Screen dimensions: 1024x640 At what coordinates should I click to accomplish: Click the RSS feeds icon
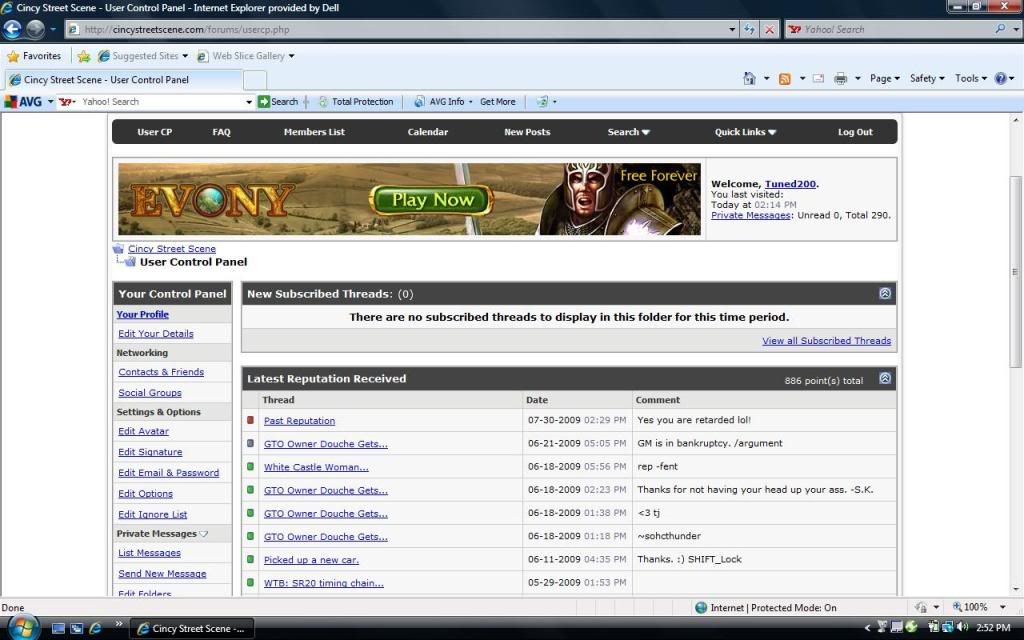[x=785, y=78]
